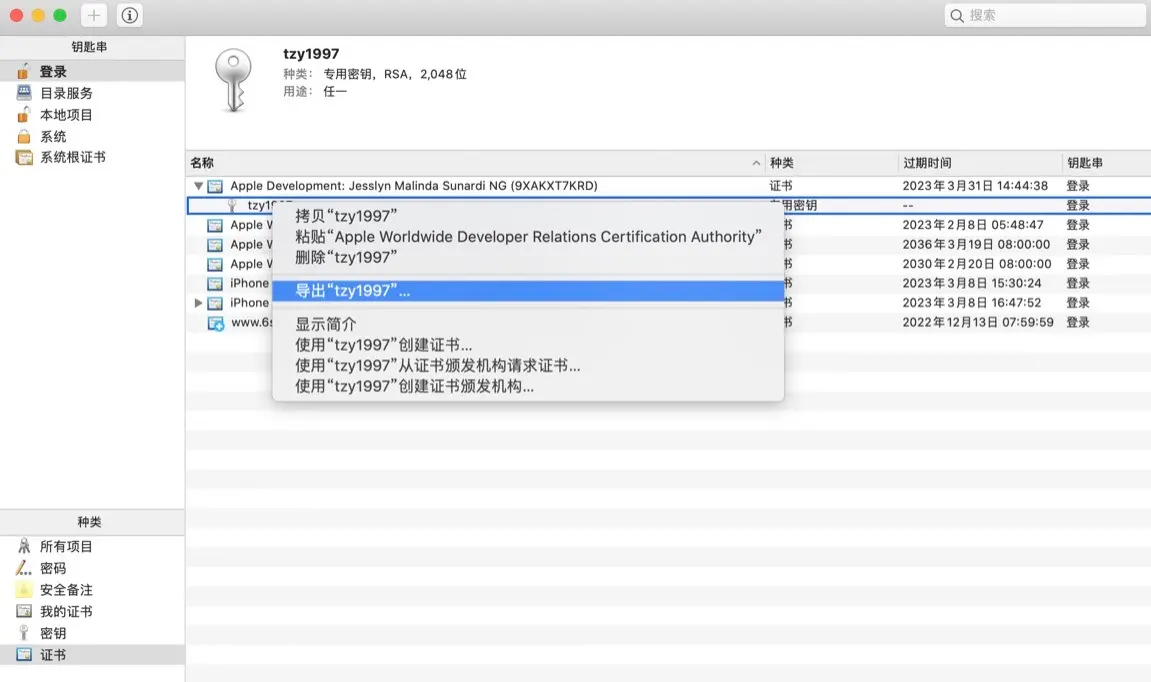Click the 密码 pencil icon
Image resolution: width=1151 pixels, height=682 pixels.
coord(23,567)
